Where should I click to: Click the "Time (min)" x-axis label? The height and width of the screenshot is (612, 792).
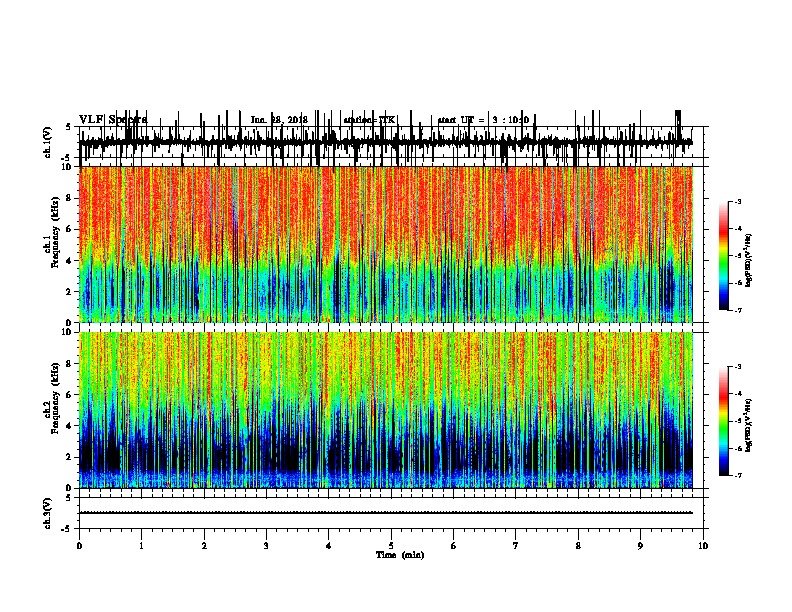[400, 555]
